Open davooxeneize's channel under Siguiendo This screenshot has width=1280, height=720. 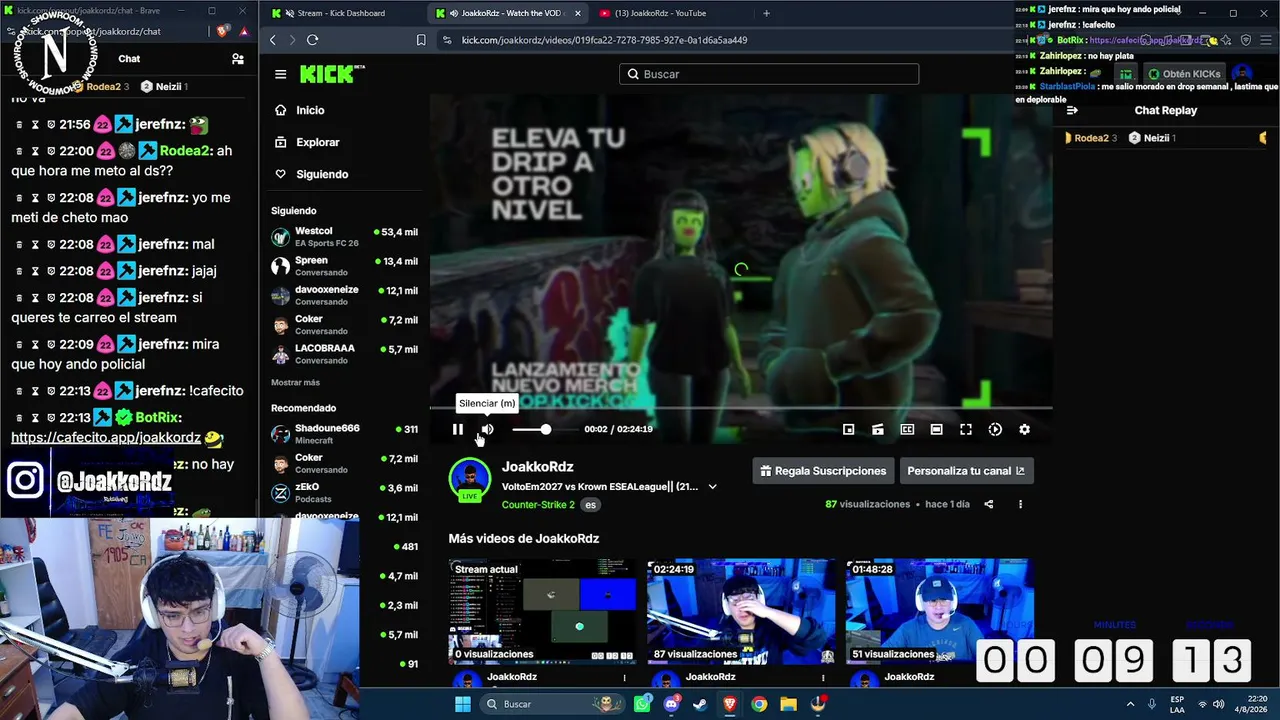click(345, 295)
